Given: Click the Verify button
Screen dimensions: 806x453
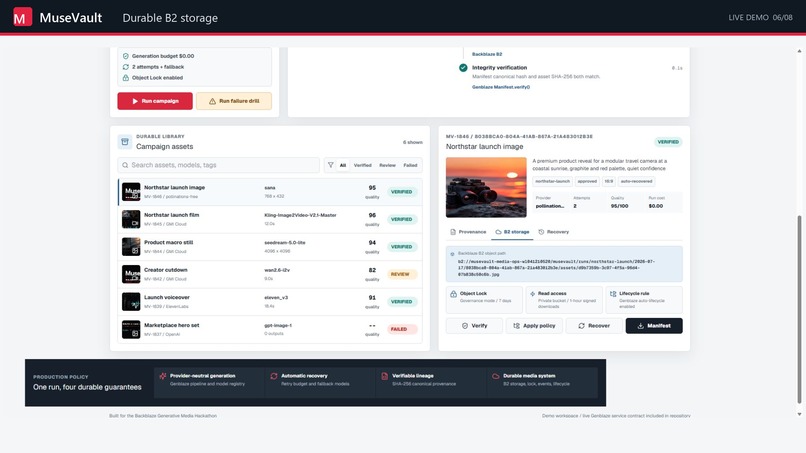Looking at the screenshot, I should 474,326.
